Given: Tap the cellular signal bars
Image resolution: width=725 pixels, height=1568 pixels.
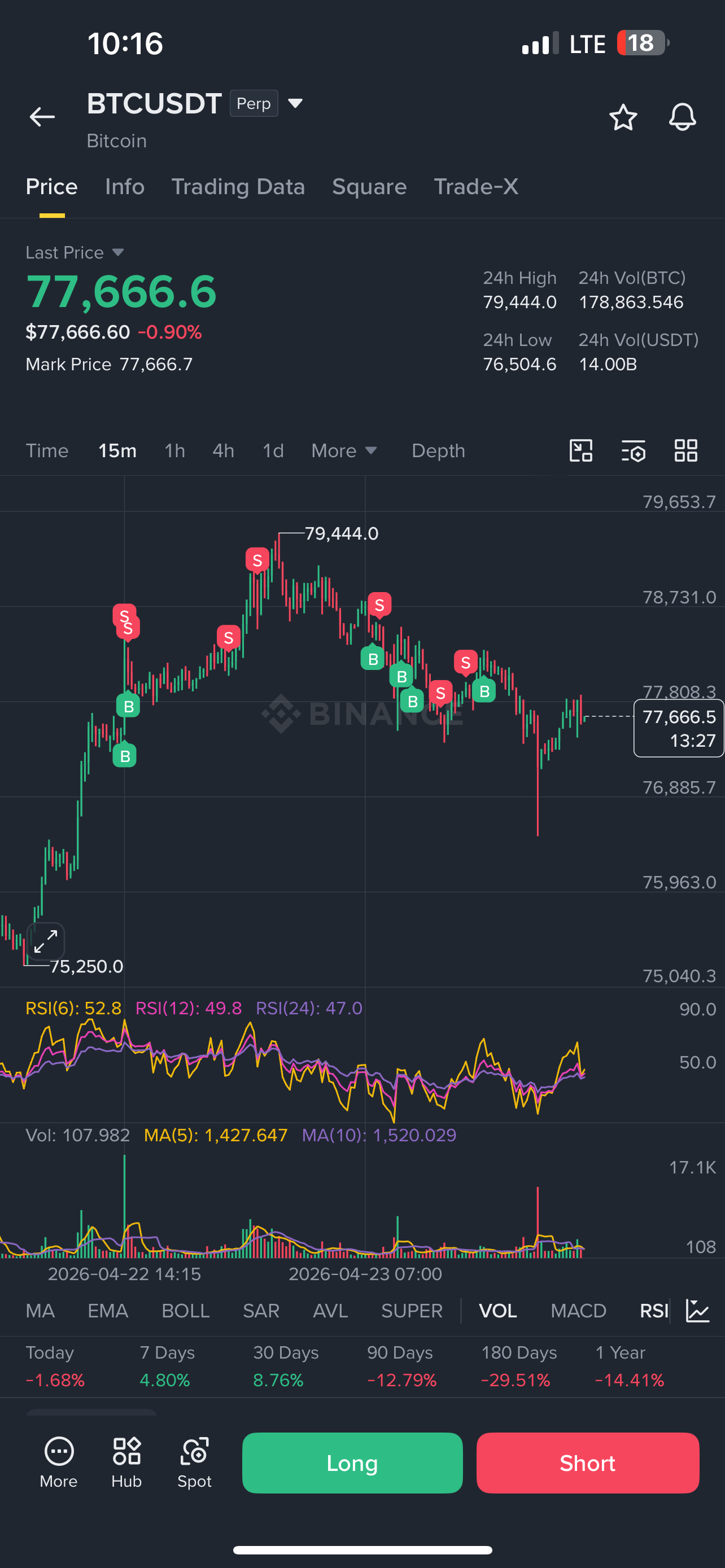Looking at the screenshot, I should [x=540, y=43].
